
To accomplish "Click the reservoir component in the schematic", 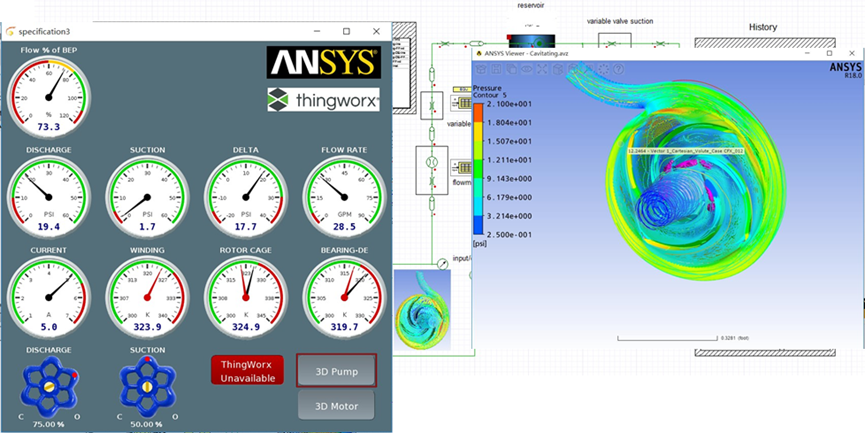I will [x=530, y=42].
